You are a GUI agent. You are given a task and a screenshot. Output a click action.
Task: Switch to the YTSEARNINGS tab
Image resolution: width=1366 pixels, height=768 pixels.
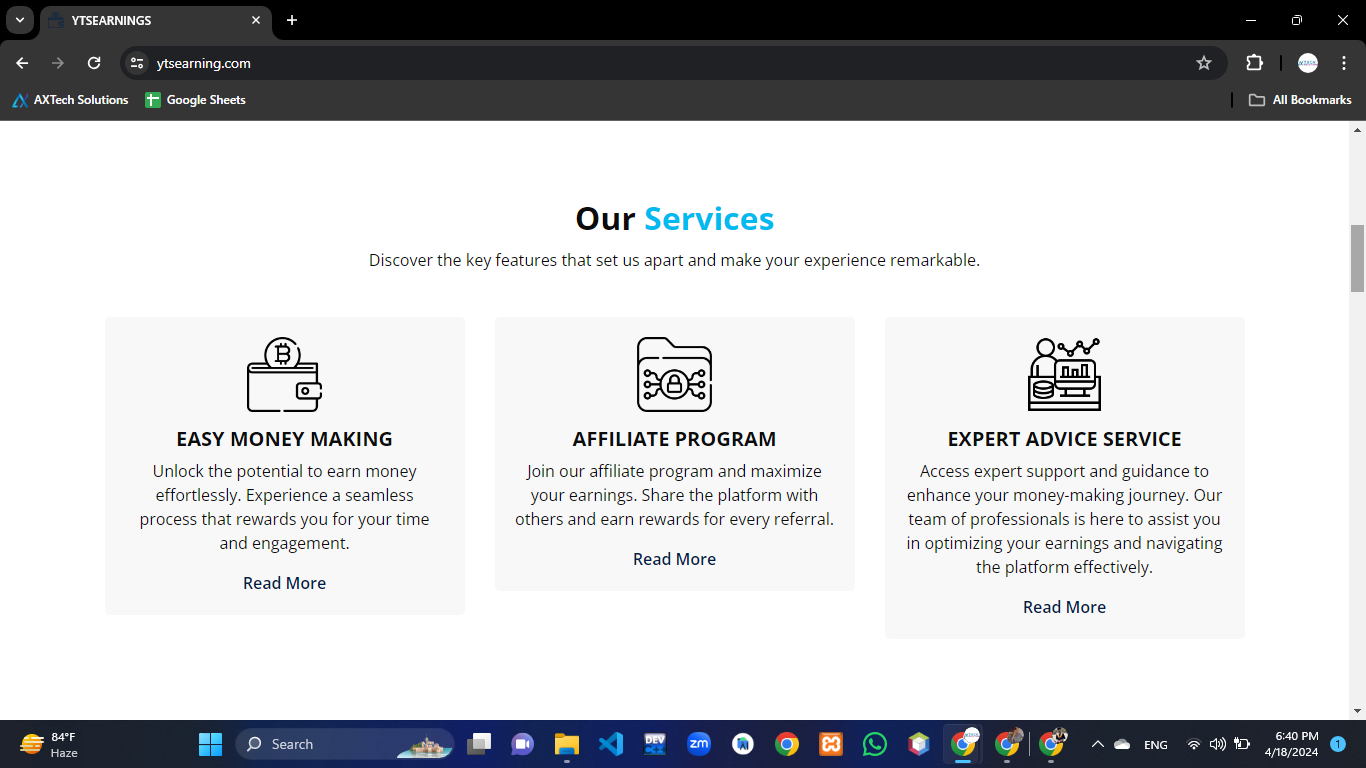click(x=150, y=20)
